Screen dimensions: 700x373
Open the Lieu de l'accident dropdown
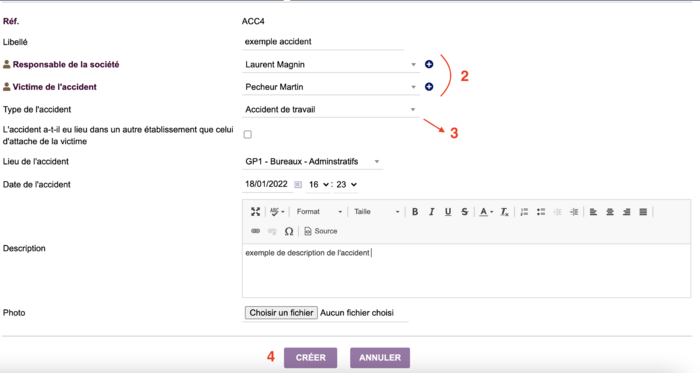[x=312, y=162]
